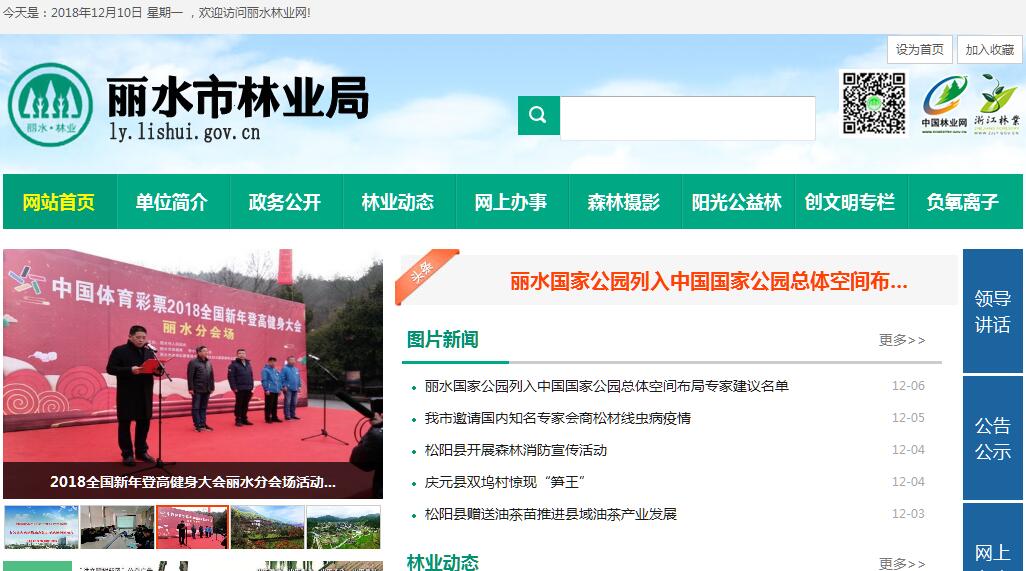Open the 领导讲话 side panel
1026x571 pixels.
(993, 311)
